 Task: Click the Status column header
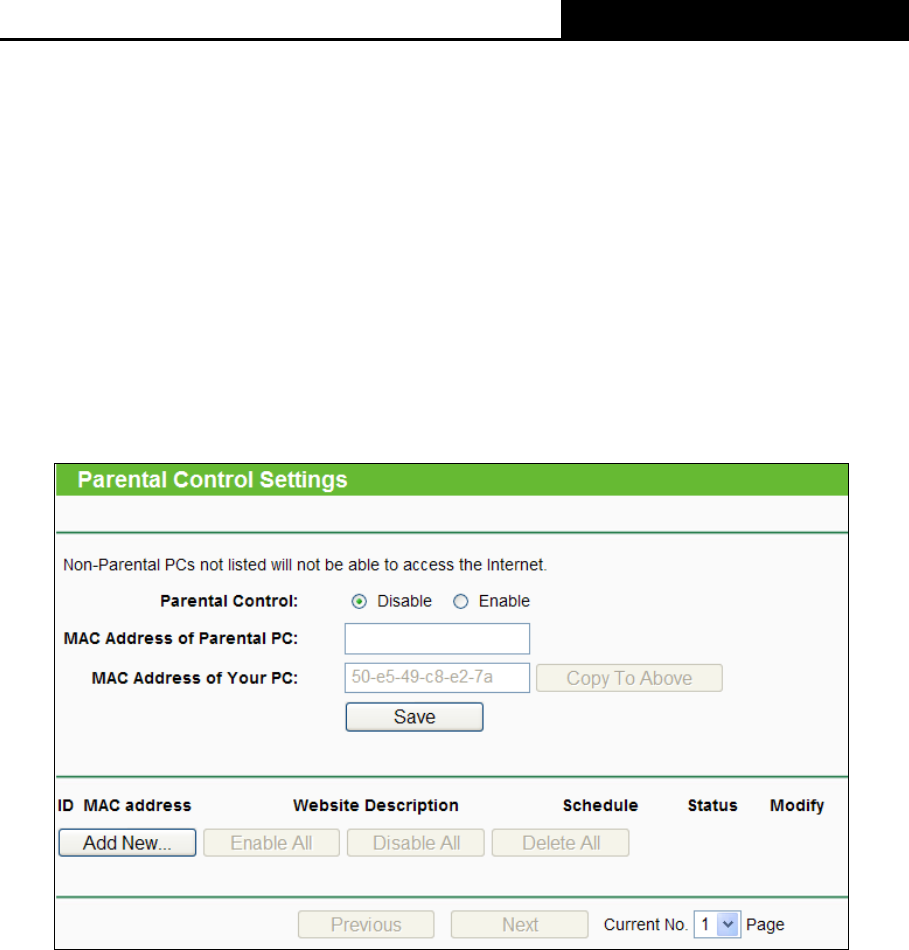(x=713, y=805)
